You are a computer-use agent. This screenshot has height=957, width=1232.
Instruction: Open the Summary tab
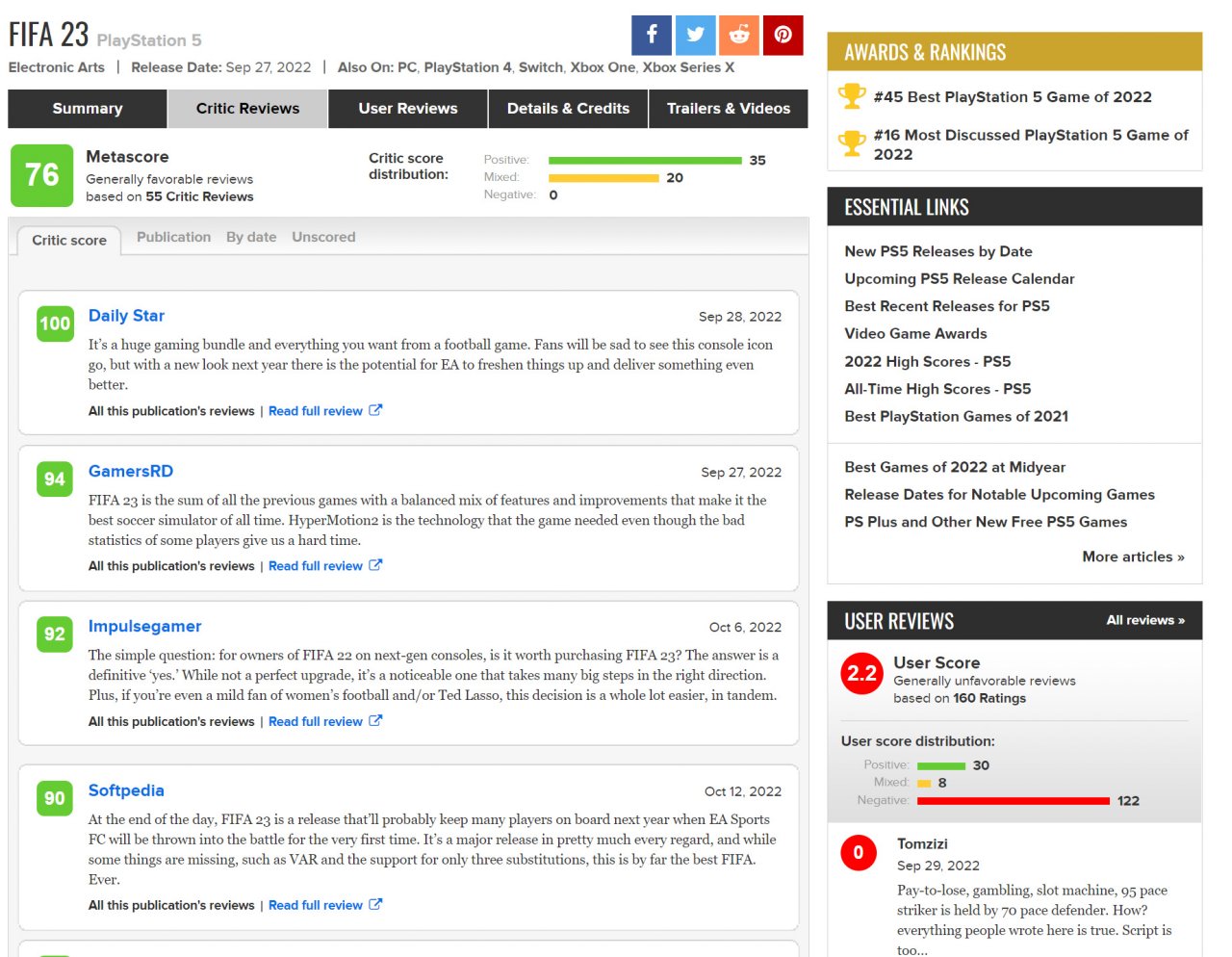[x=88, y=109]
